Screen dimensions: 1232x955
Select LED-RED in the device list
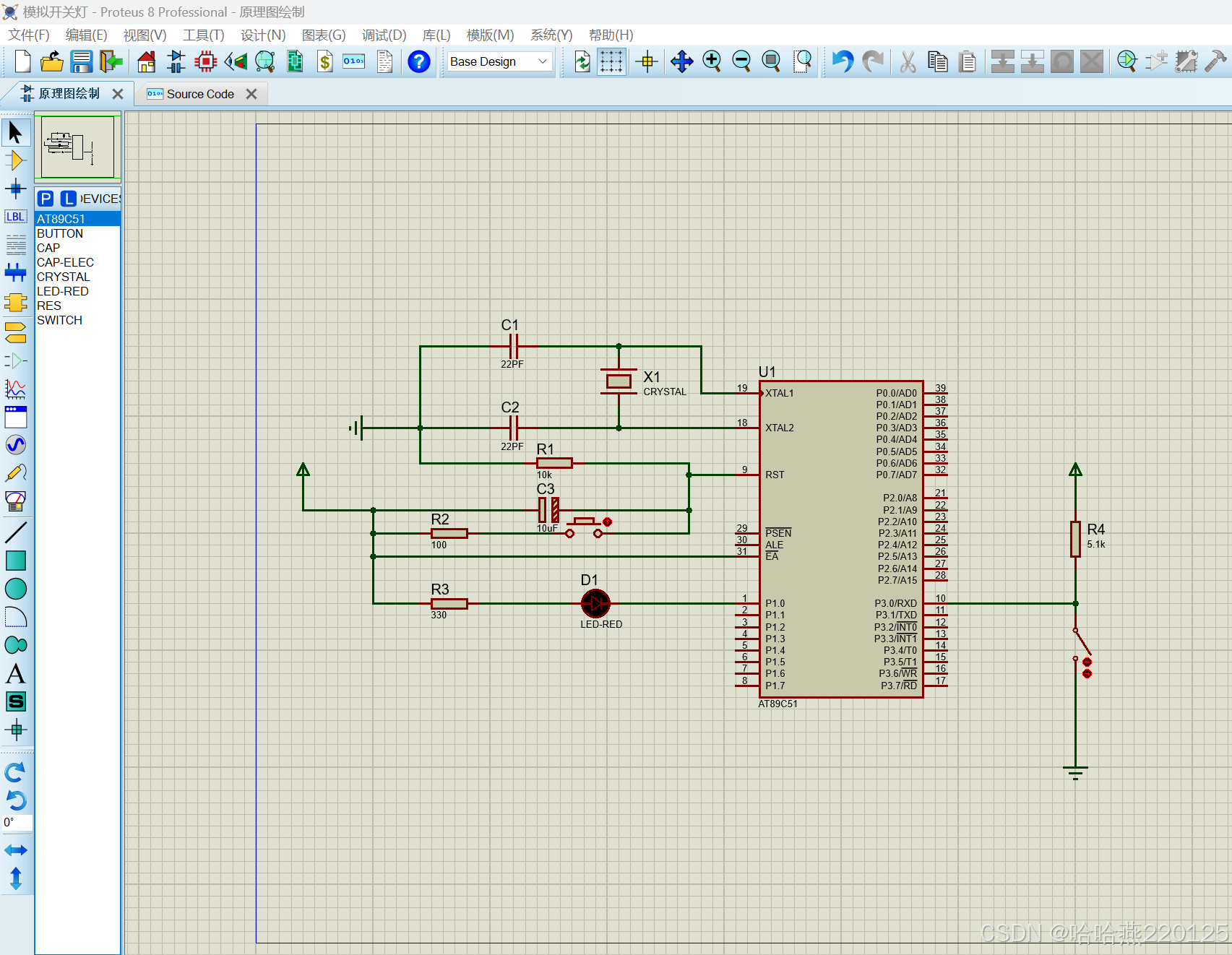77,291
